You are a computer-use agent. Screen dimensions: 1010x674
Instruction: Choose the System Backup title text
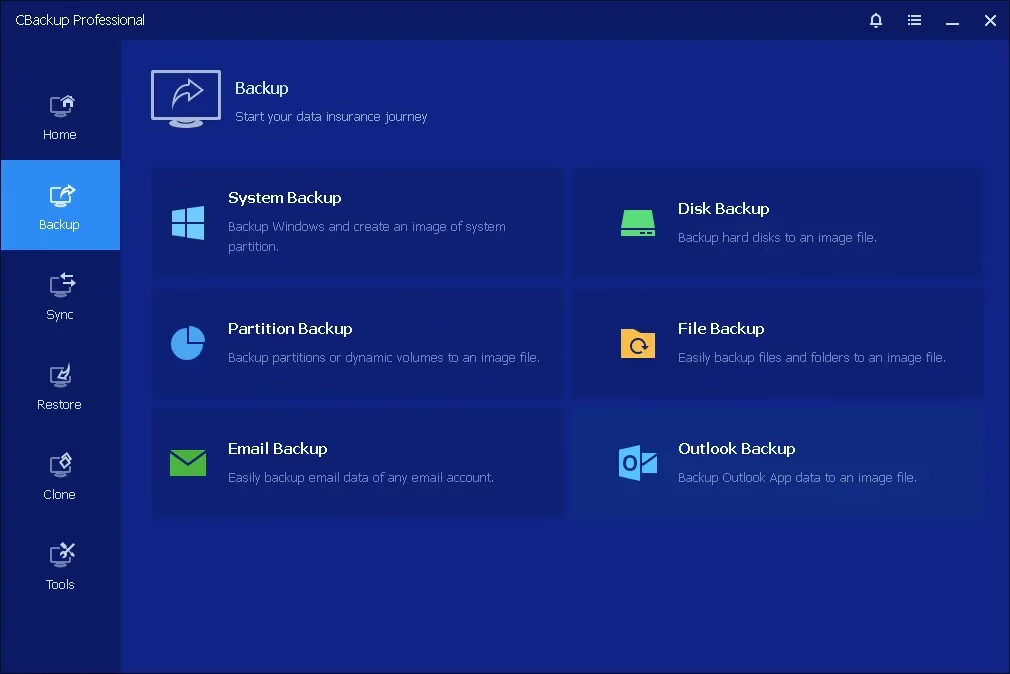pyautogui.click(x=284, y=198)
